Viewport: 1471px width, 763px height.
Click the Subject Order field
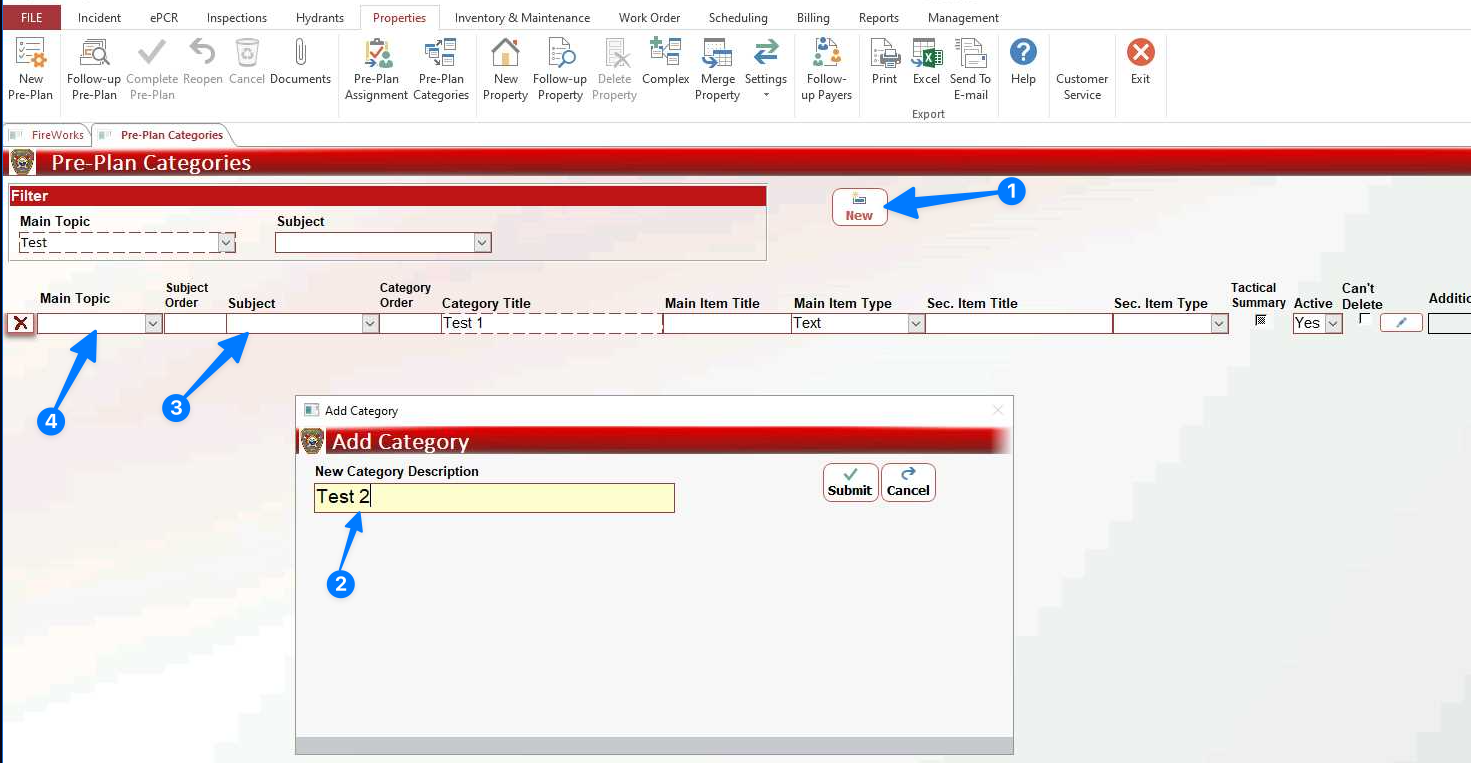tap(195, 323)
